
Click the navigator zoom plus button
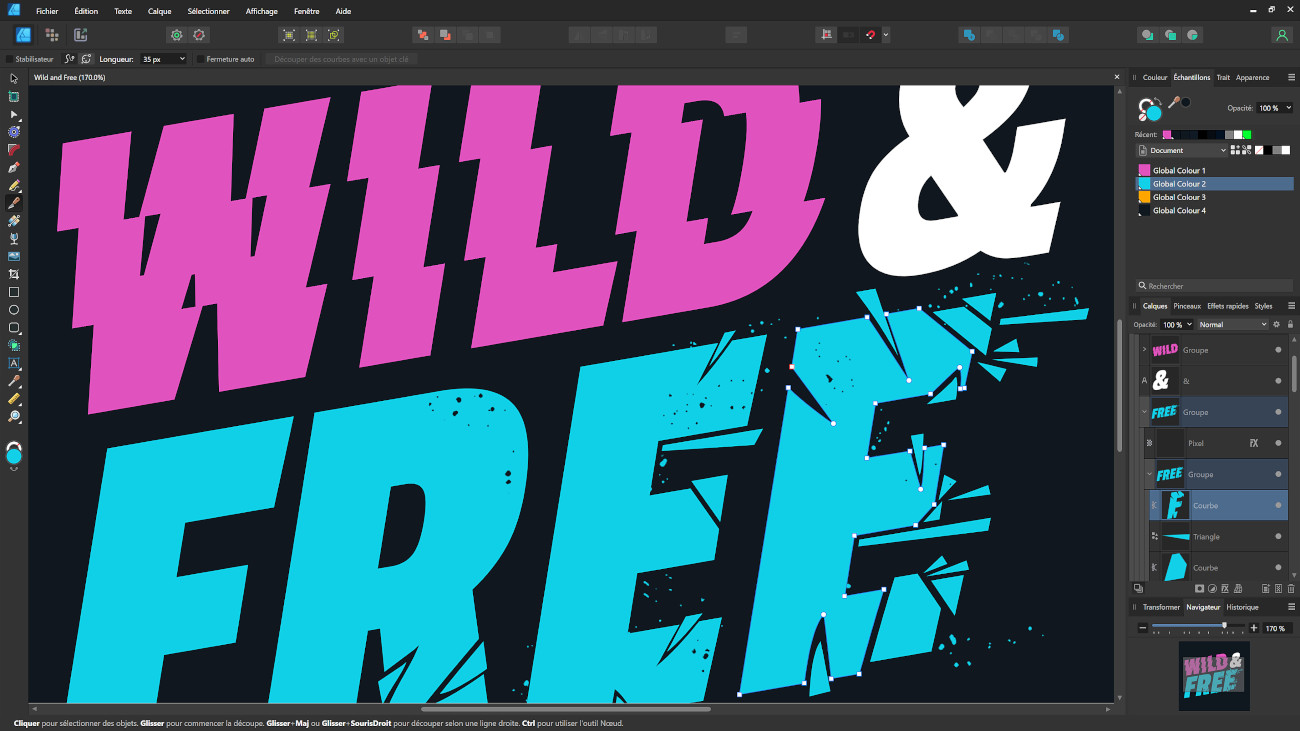[x=1254, y=628]
